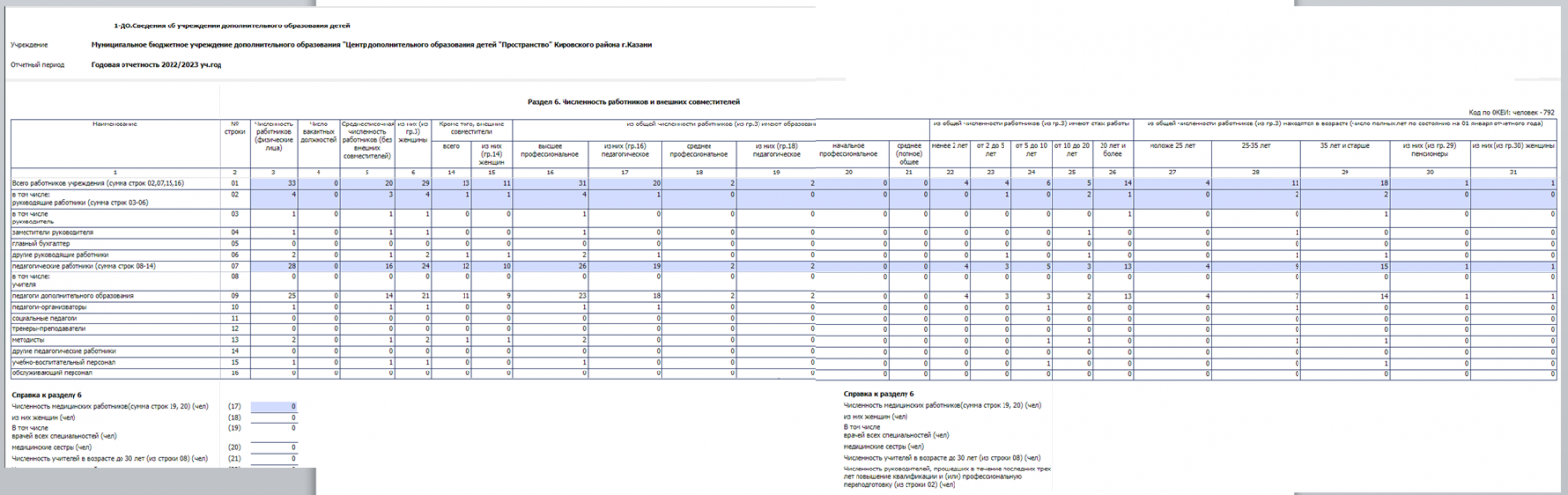Select the 'высшее профессиональное' column header
The height and width of the screenshot is (495, 1568).
pyautogui.click(x=550, y=150)
